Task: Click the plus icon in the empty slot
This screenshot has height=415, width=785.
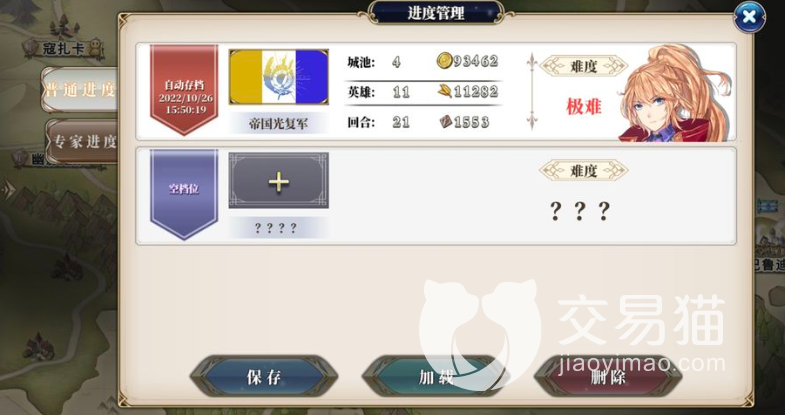Action: 279,181
